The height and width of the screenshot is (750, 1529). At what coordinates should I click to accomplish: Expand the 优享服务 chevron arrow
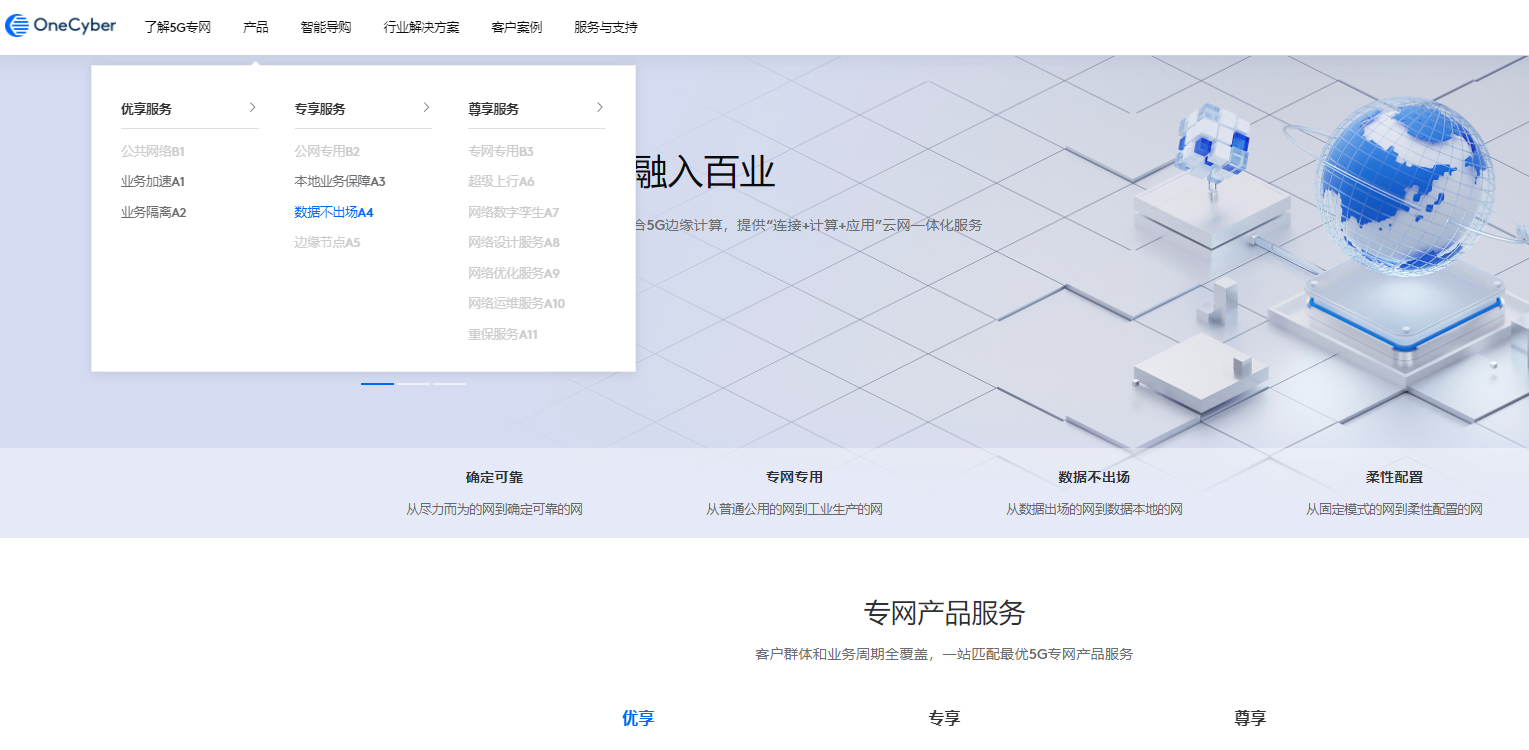coord(253,107)
